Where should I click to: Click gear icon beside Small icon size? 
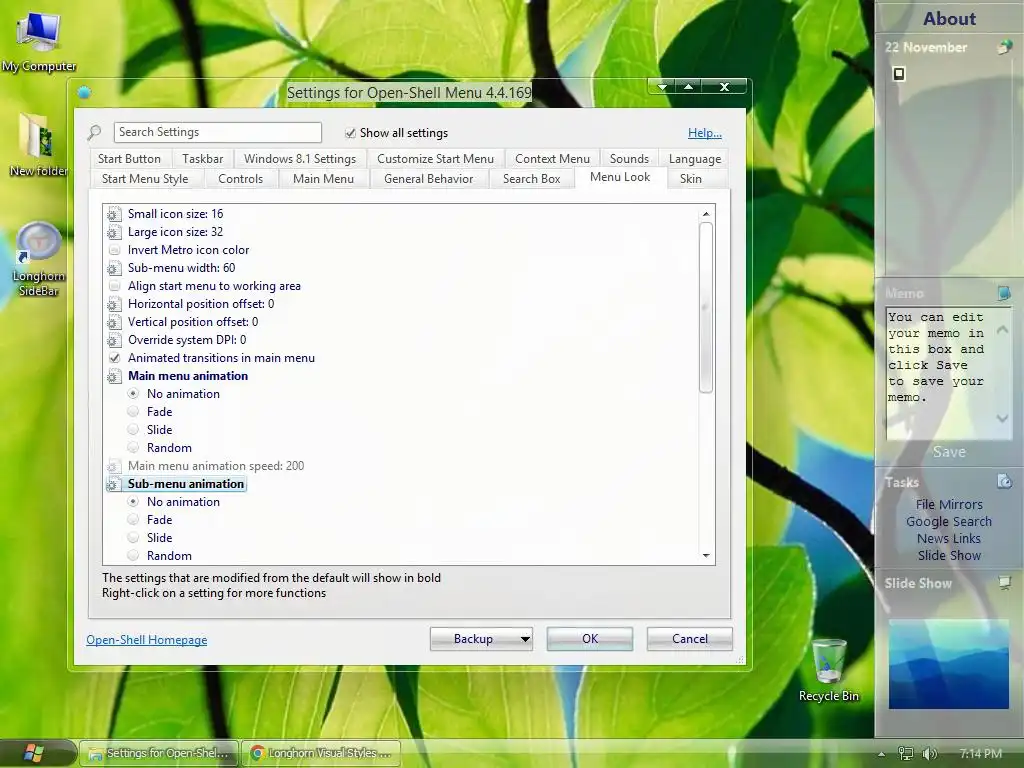pos(114,214)
